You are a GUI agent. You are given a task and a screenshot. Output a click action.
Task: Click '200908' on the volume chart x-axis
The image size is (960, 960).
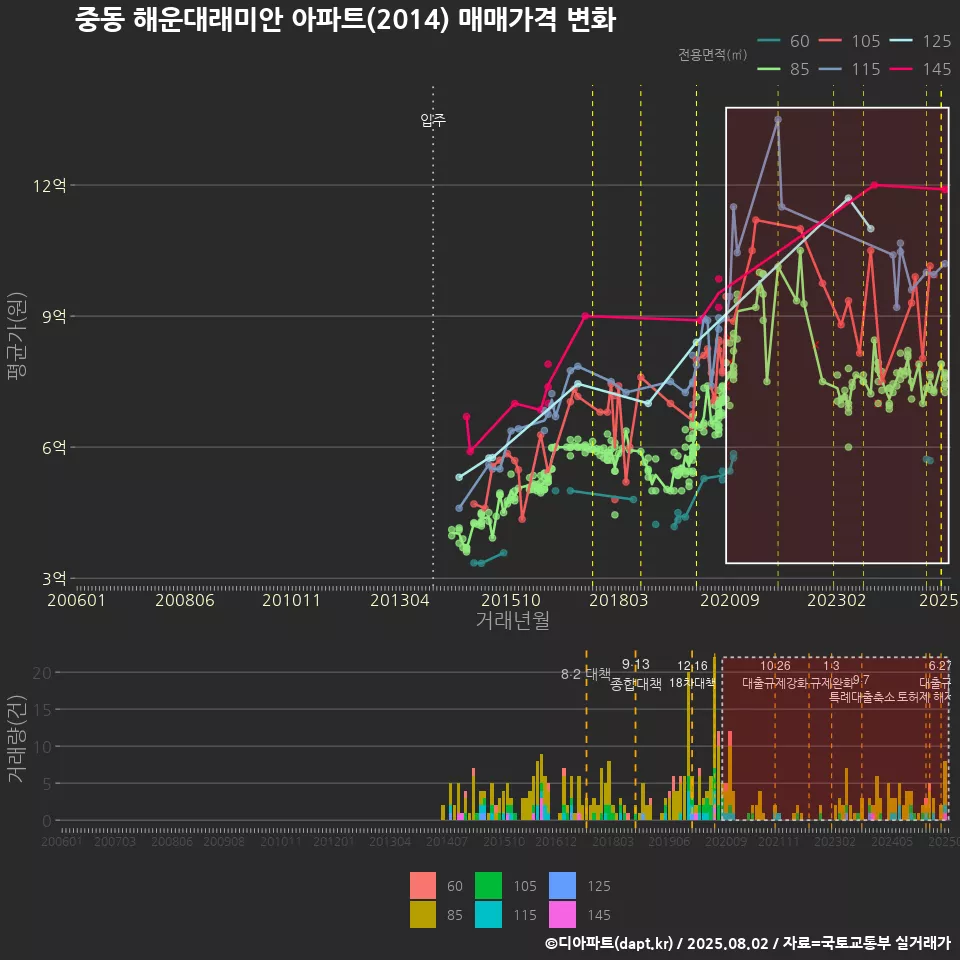pyautogui.click(x=224, y=842)
